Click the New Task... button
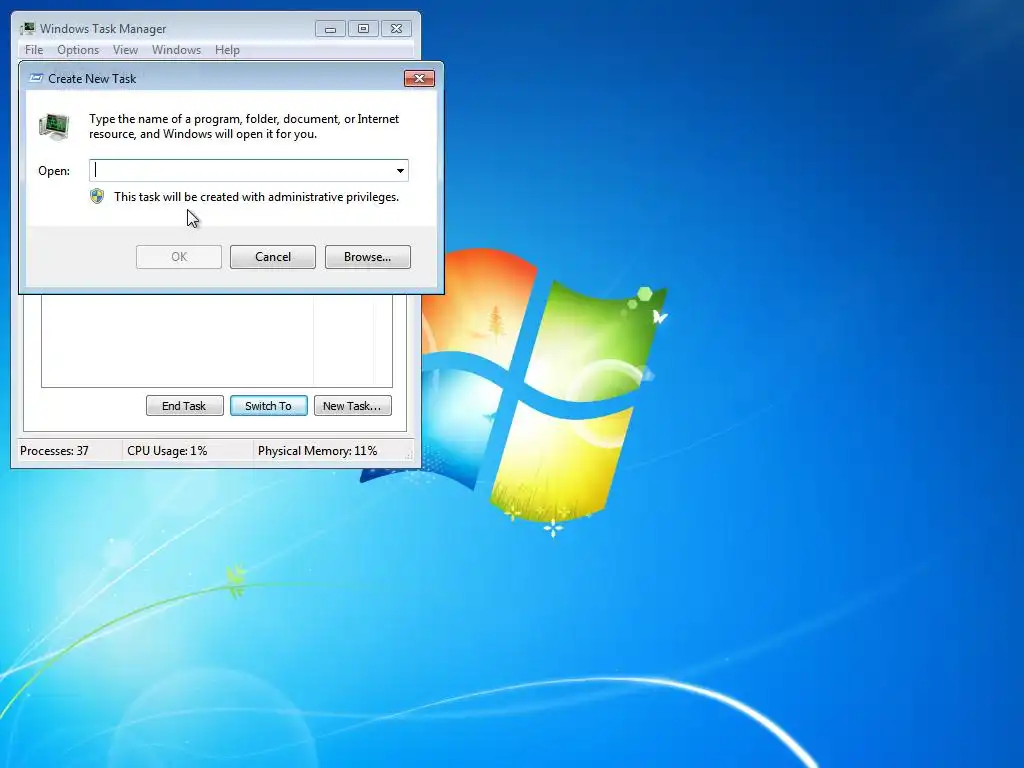This screenshot has width=1024, height=768. [x=353, y=406]
